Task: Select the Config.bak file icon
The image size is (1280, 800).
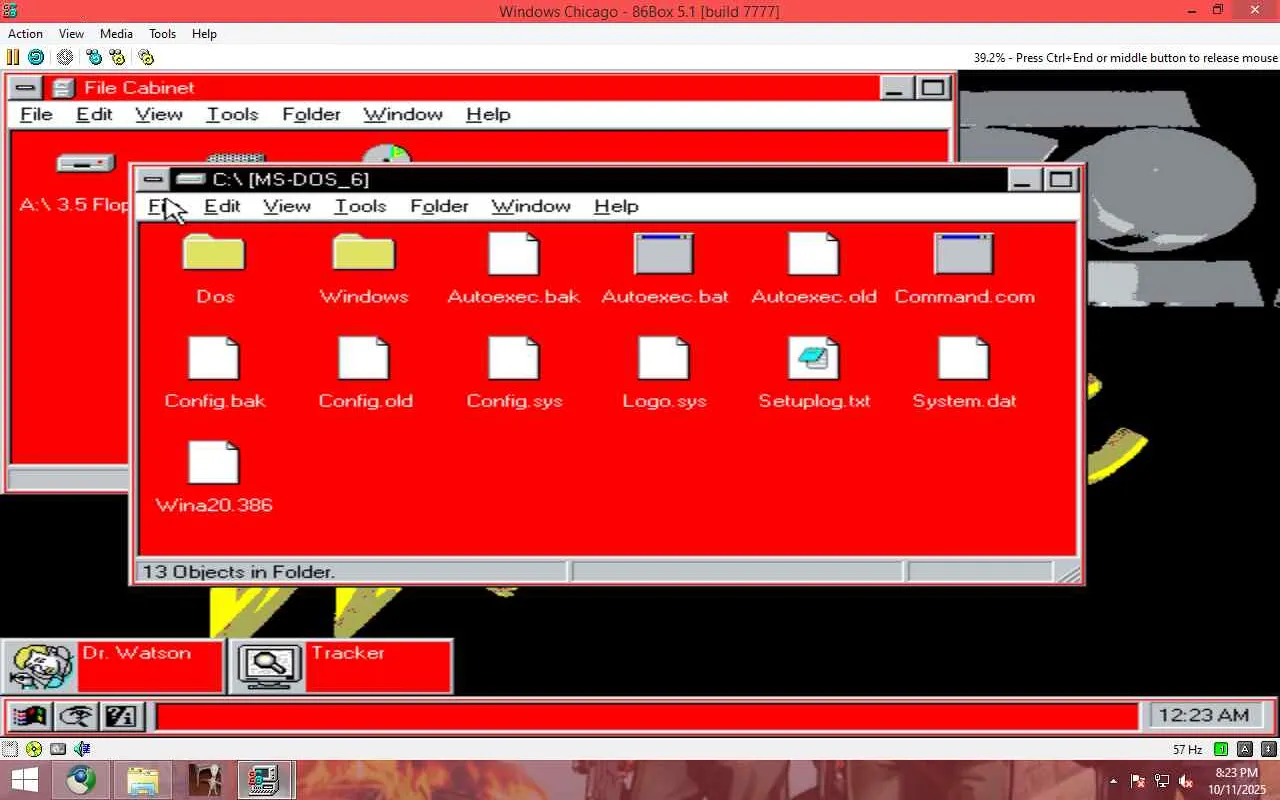Action: 214,358
